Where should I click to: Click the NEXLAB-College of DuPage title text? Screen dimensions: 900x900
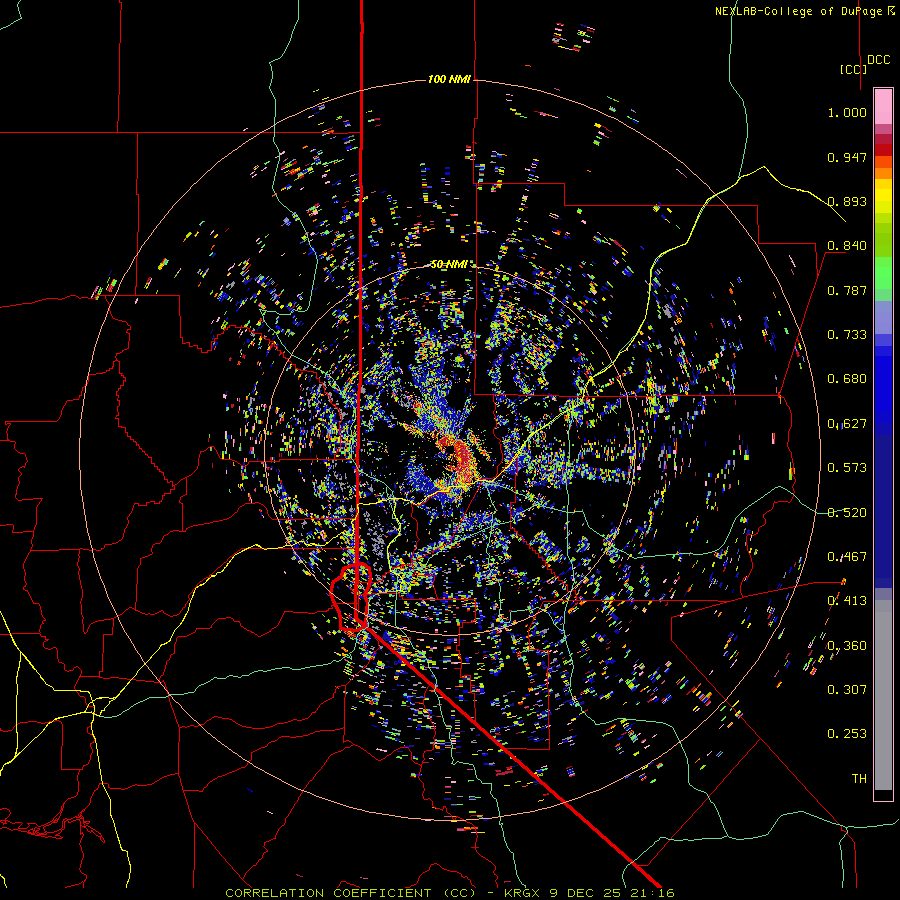[805, 11]
